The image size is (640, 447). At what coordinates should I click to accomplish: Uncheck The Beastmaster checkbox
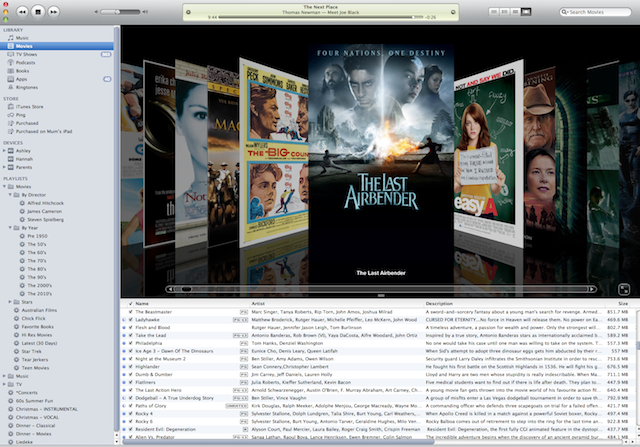point(130,312)
